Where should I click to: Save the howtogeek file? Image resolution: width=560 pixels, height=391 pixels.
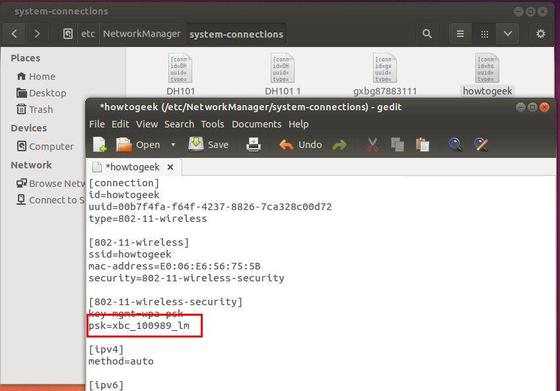[209, 145]
